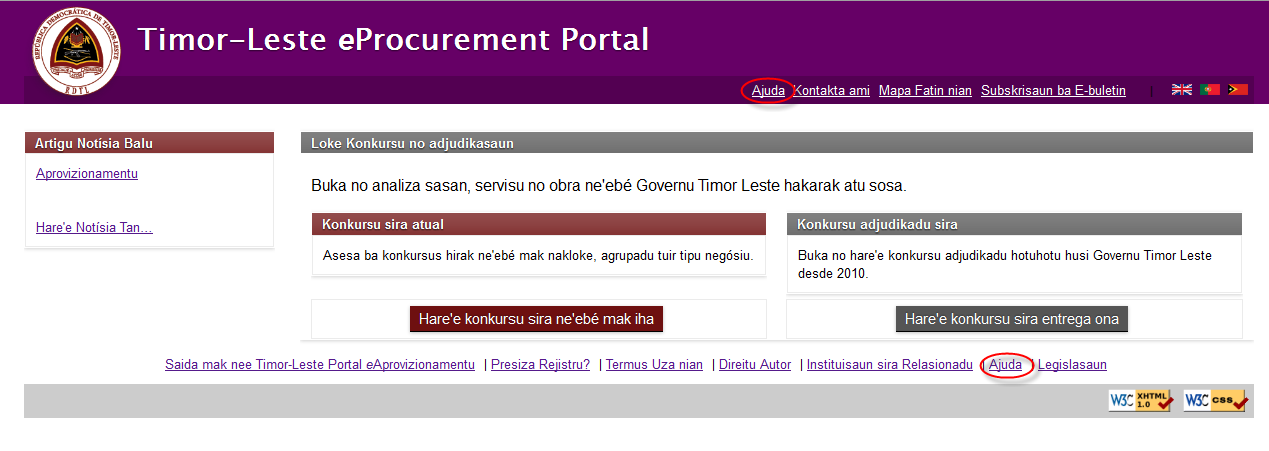Click Presiza Rejistru? footer link
This screenshot has width=1269, height=451.
pyautogui.click(x=540, y=365)
